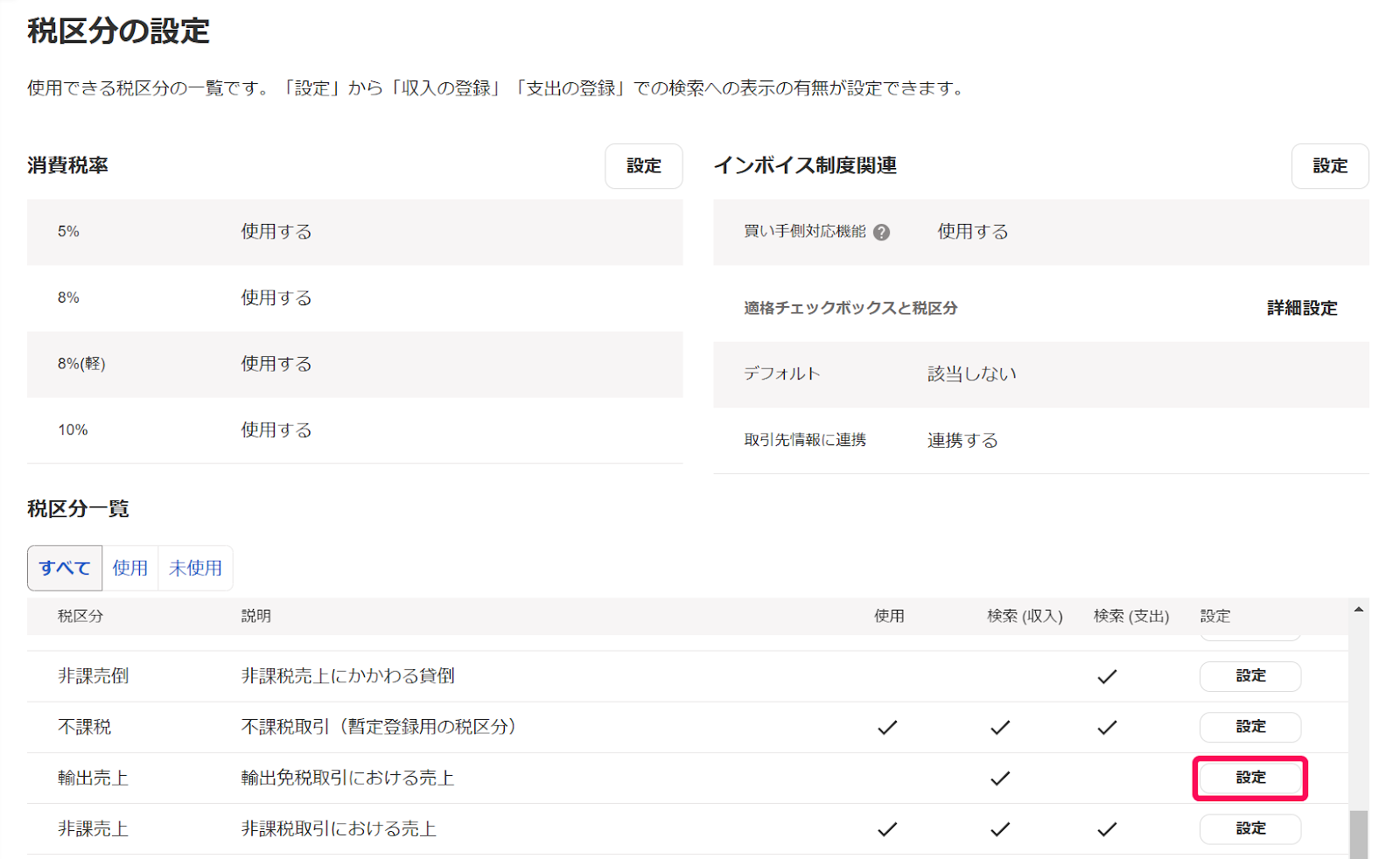Click 設定 button for インボイス制度関連 section
The image size is (1400, 859).
[x=1329, y=166]
